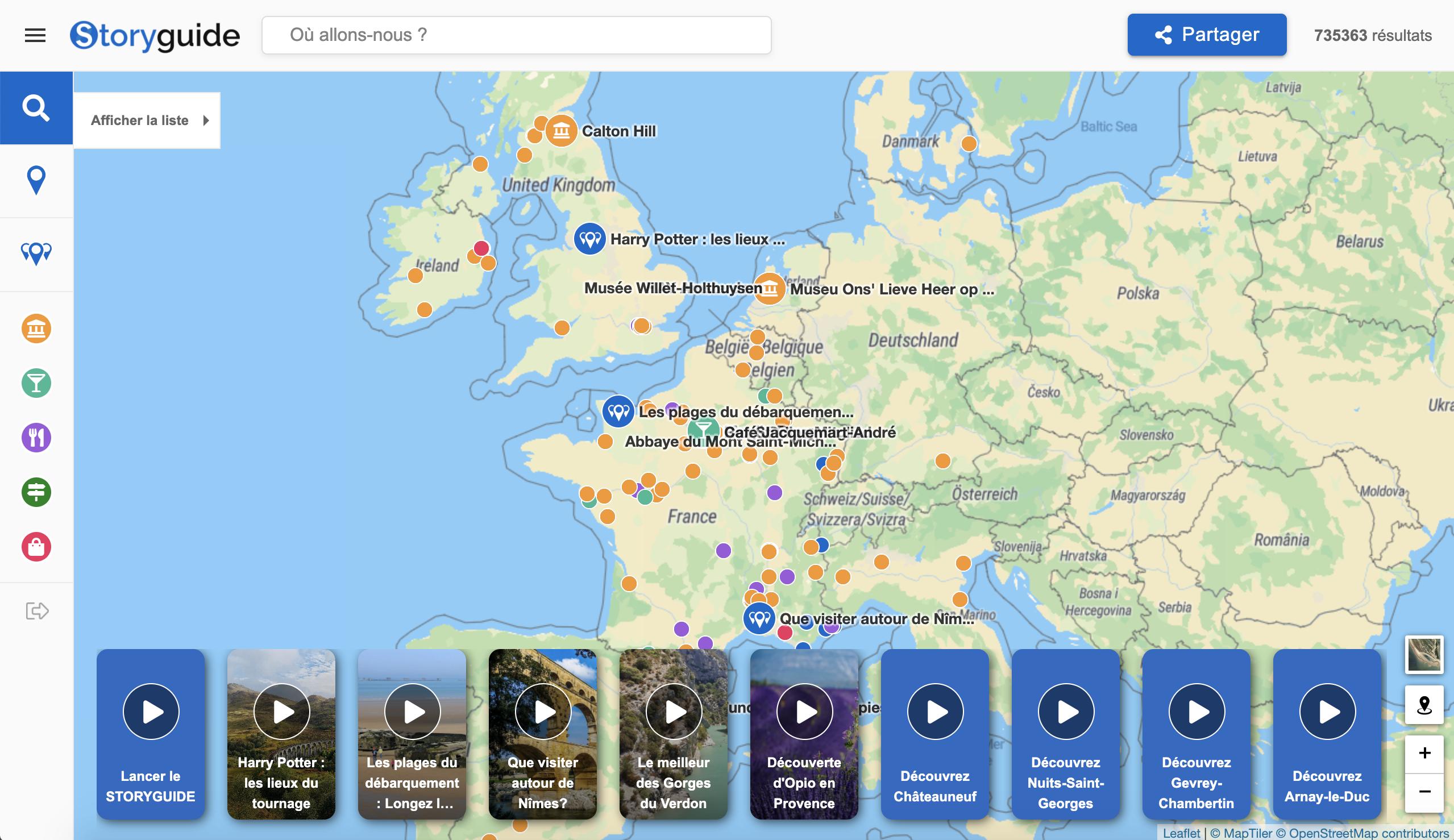Open the MapTiler attribution link
The width and height of the screenshot is (1454, 840).
pyautogui.click(x=1240, y=833)
